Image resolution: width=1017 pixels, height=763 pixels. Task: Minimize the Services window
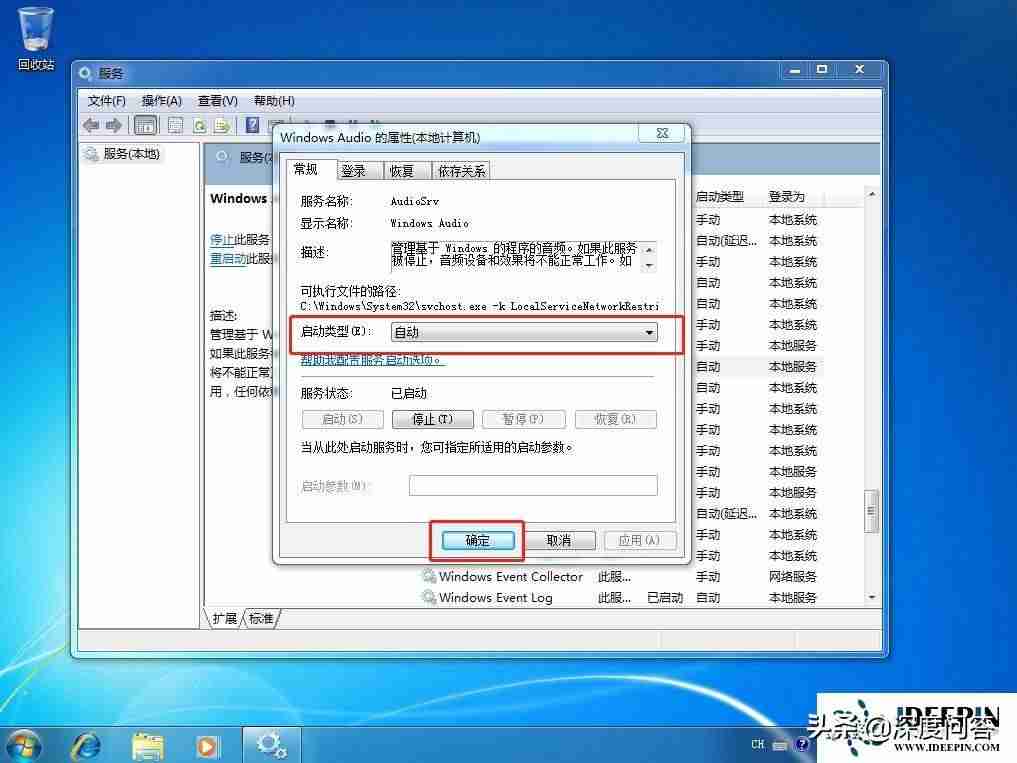(795, 69)
